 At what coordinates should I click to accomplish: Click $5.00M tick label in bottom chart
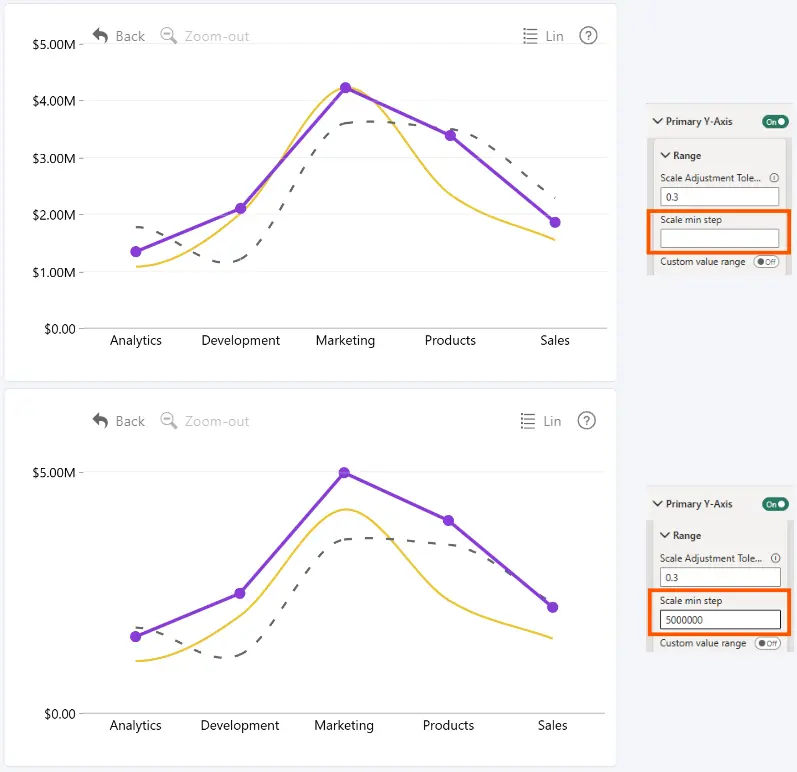[x=54, y=473]
